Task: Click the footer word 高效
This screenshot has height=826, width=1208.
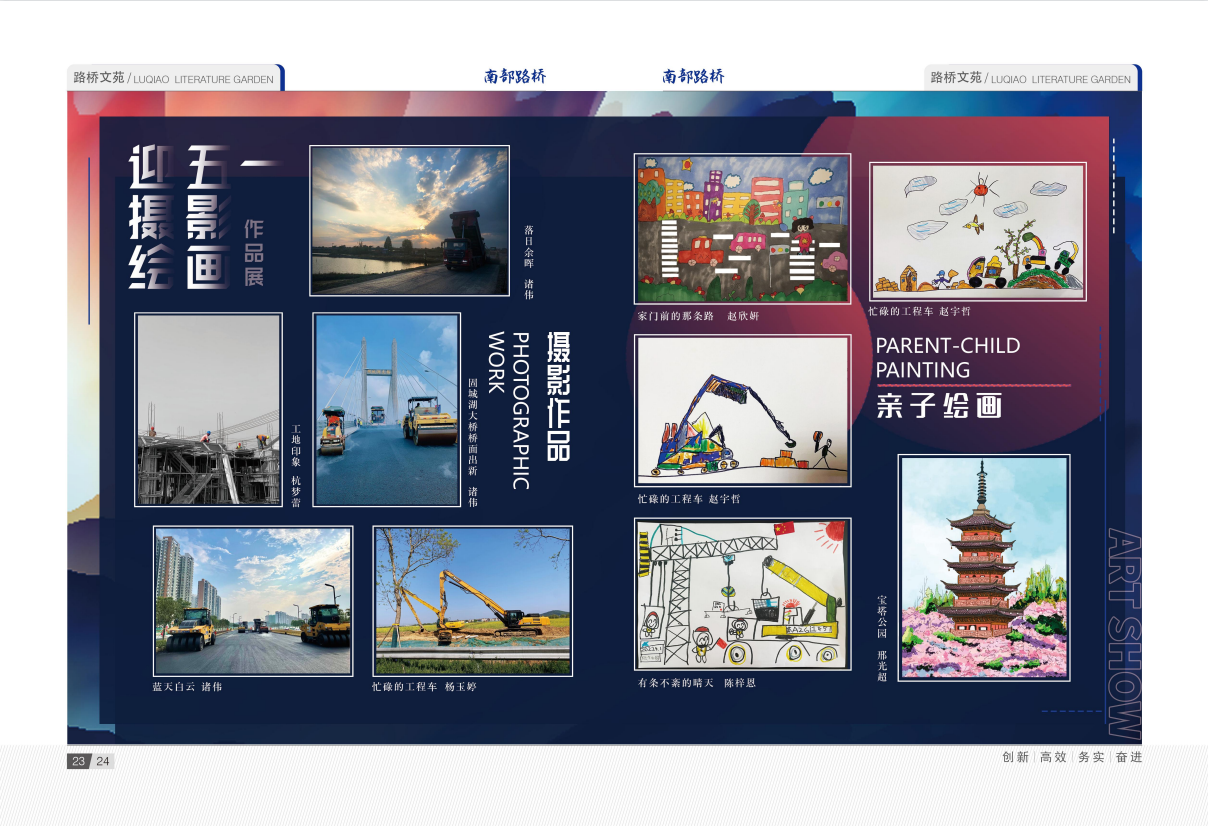Action: click(x=1053, y=757)
